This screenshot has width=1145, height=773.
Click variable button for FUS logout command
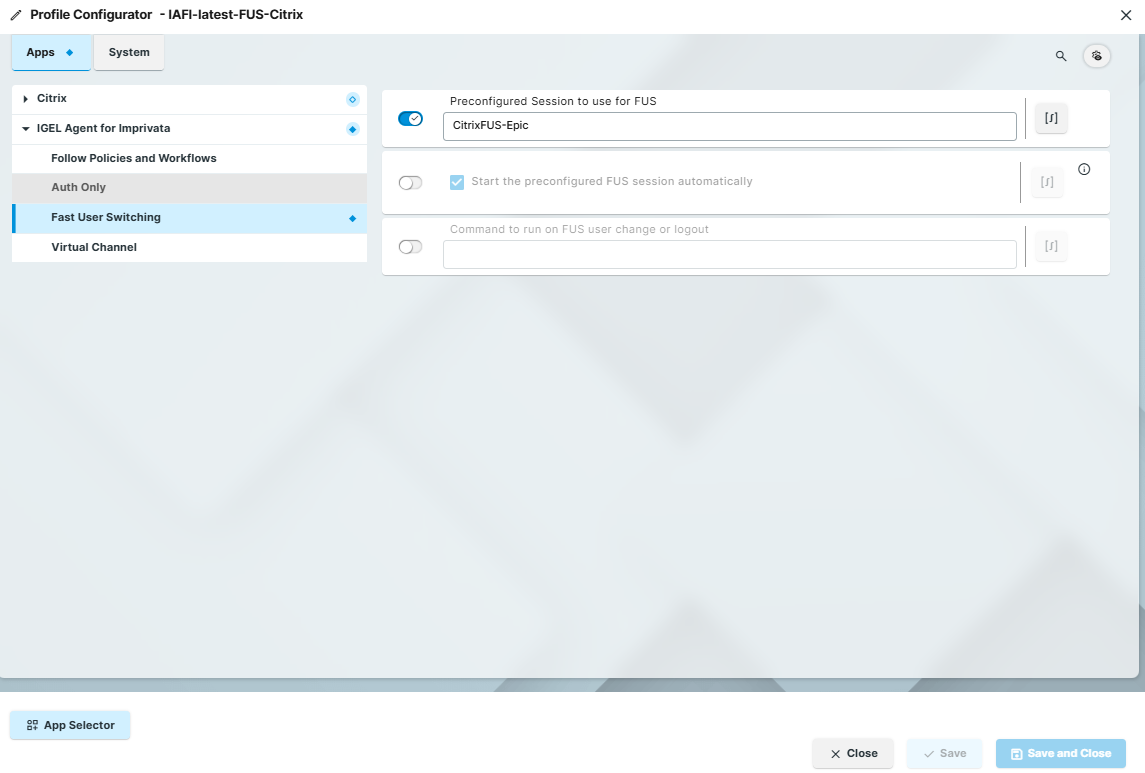[1051, 246]
